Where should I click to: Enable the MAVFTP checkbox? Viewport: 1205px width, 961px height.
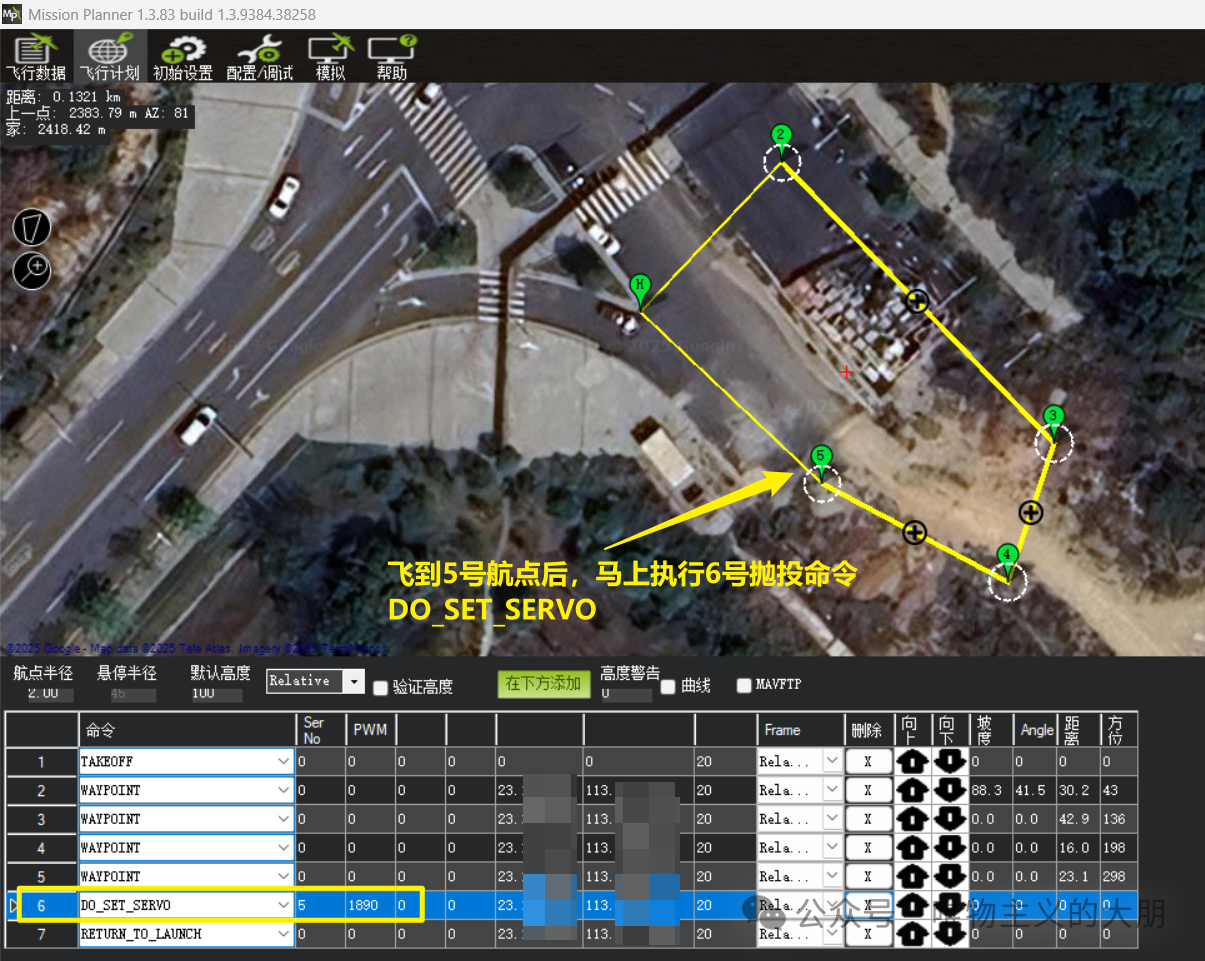click(744, 685)
